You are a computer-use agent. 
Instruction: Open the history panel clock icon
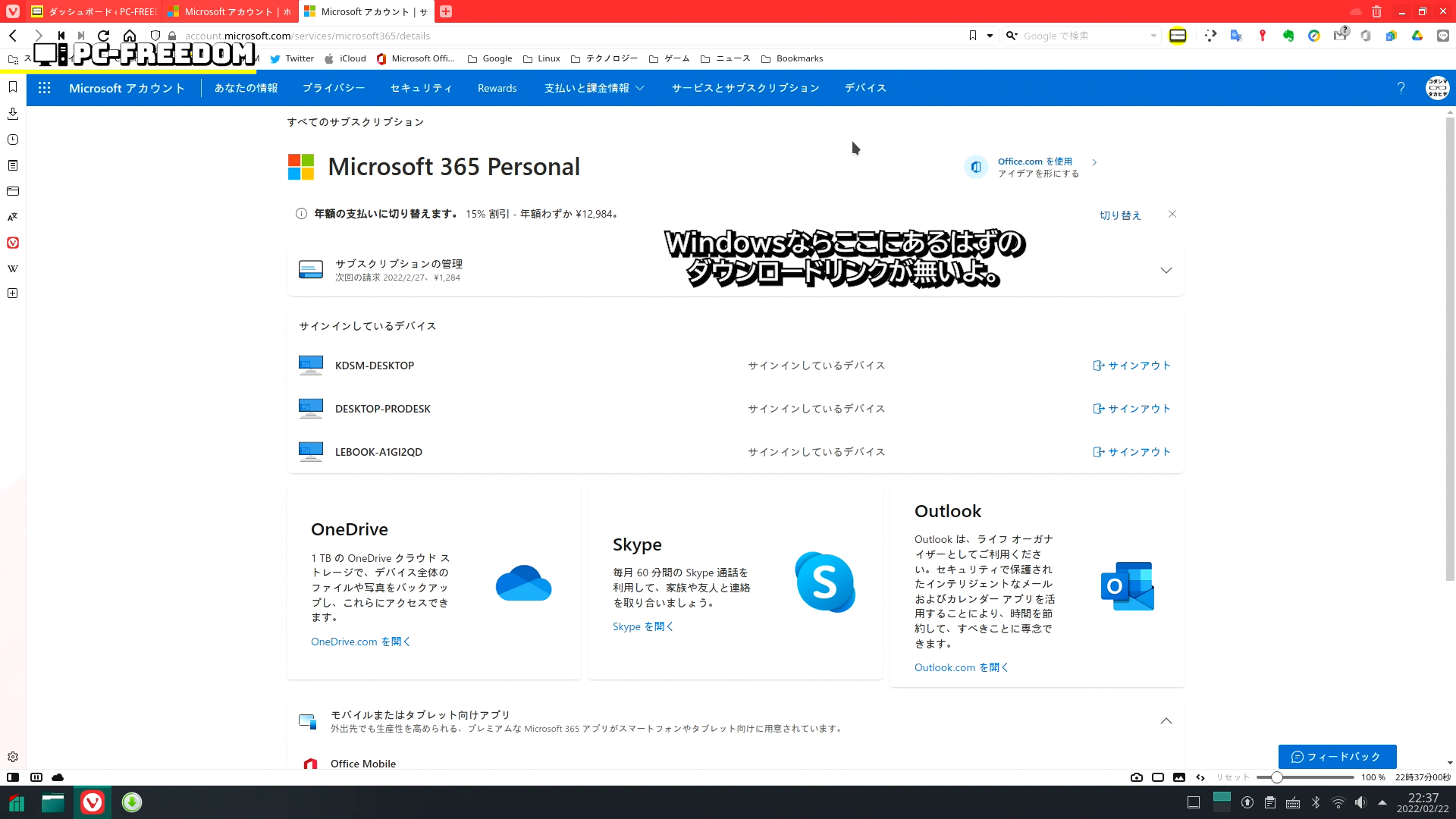pyautogui.click(x=13, y=140)
